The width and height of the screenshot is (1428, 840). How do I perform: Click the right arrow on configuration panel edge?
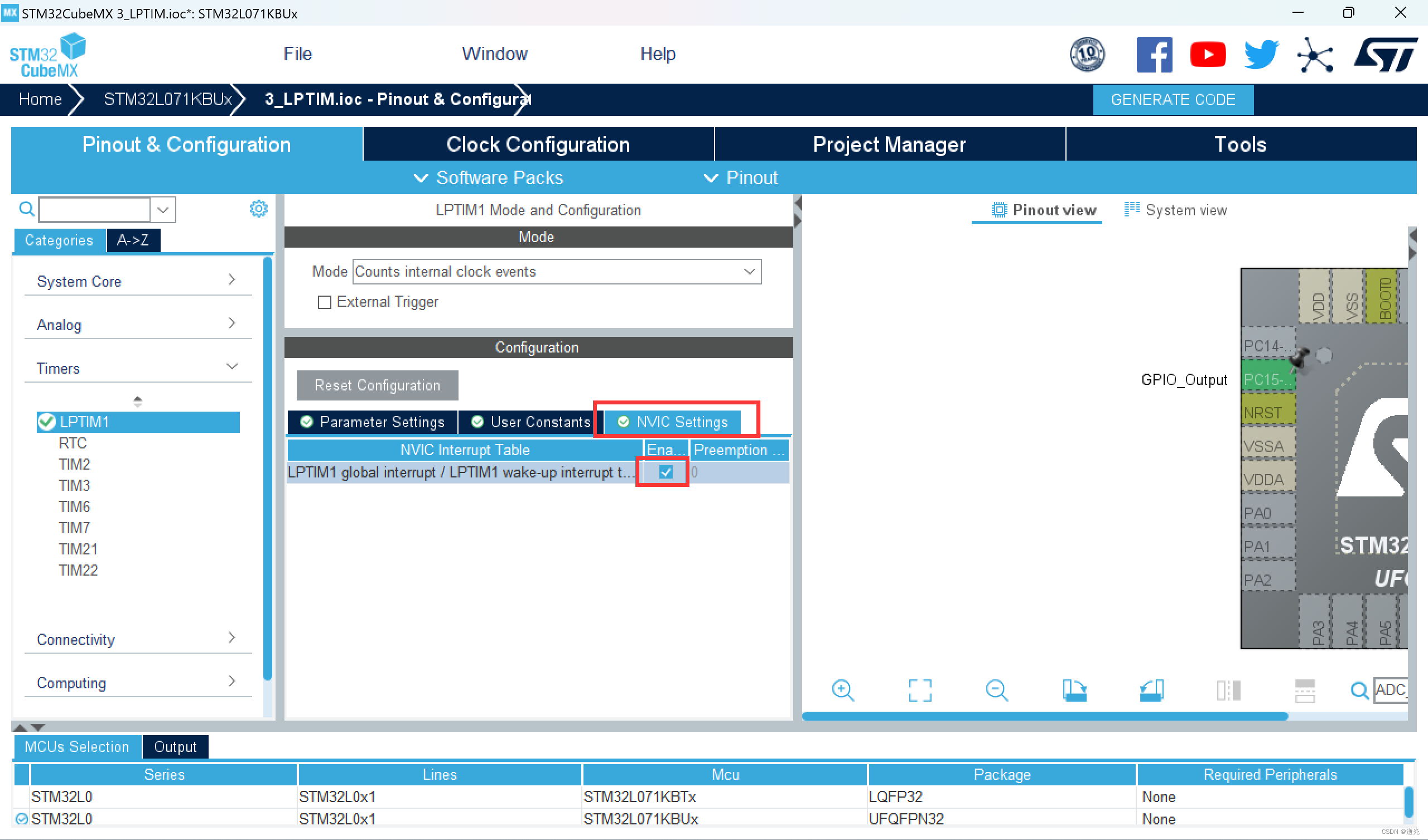(x=798, y=220)
